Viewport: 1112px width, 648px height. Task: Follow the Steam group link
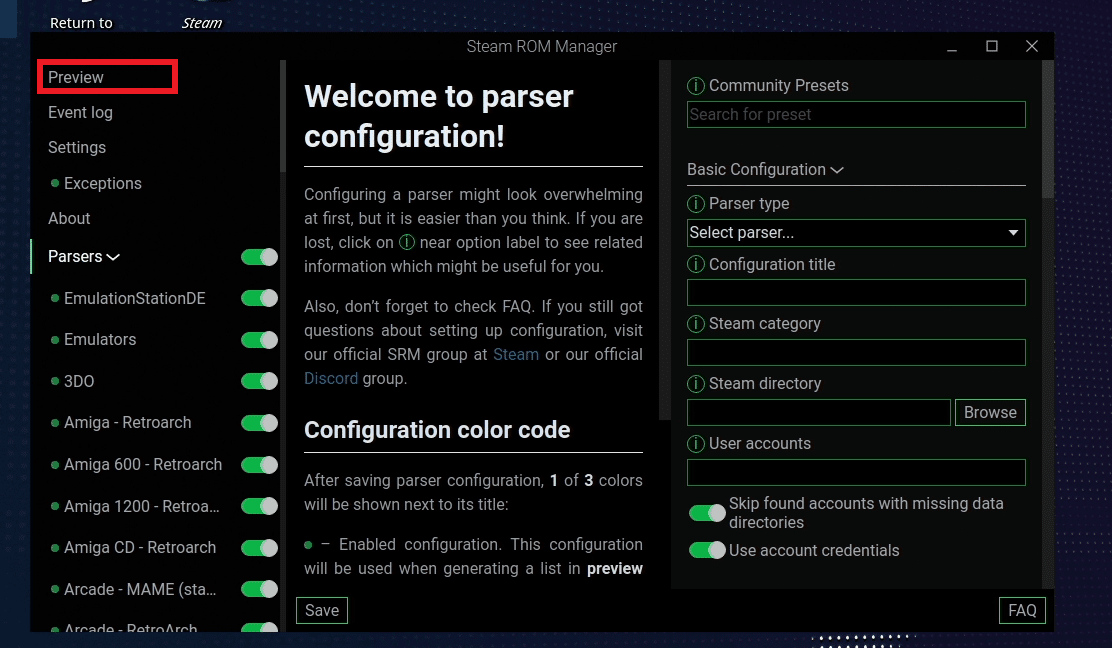coord(516,354)
